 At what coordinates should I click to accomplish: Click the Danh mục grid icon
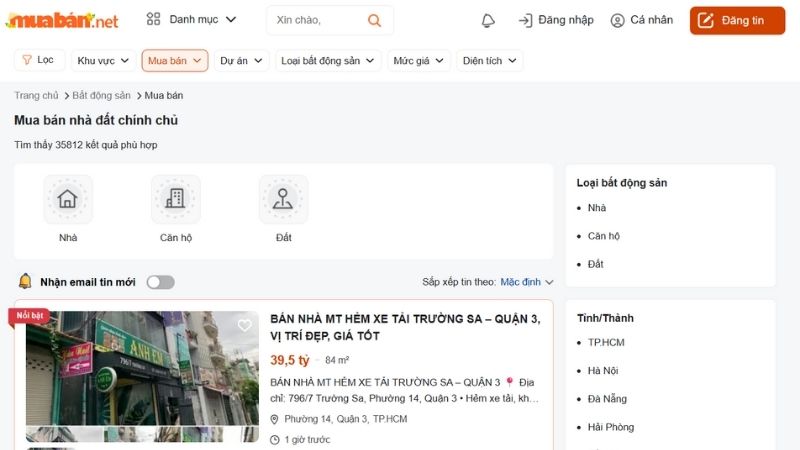(153, 19)
